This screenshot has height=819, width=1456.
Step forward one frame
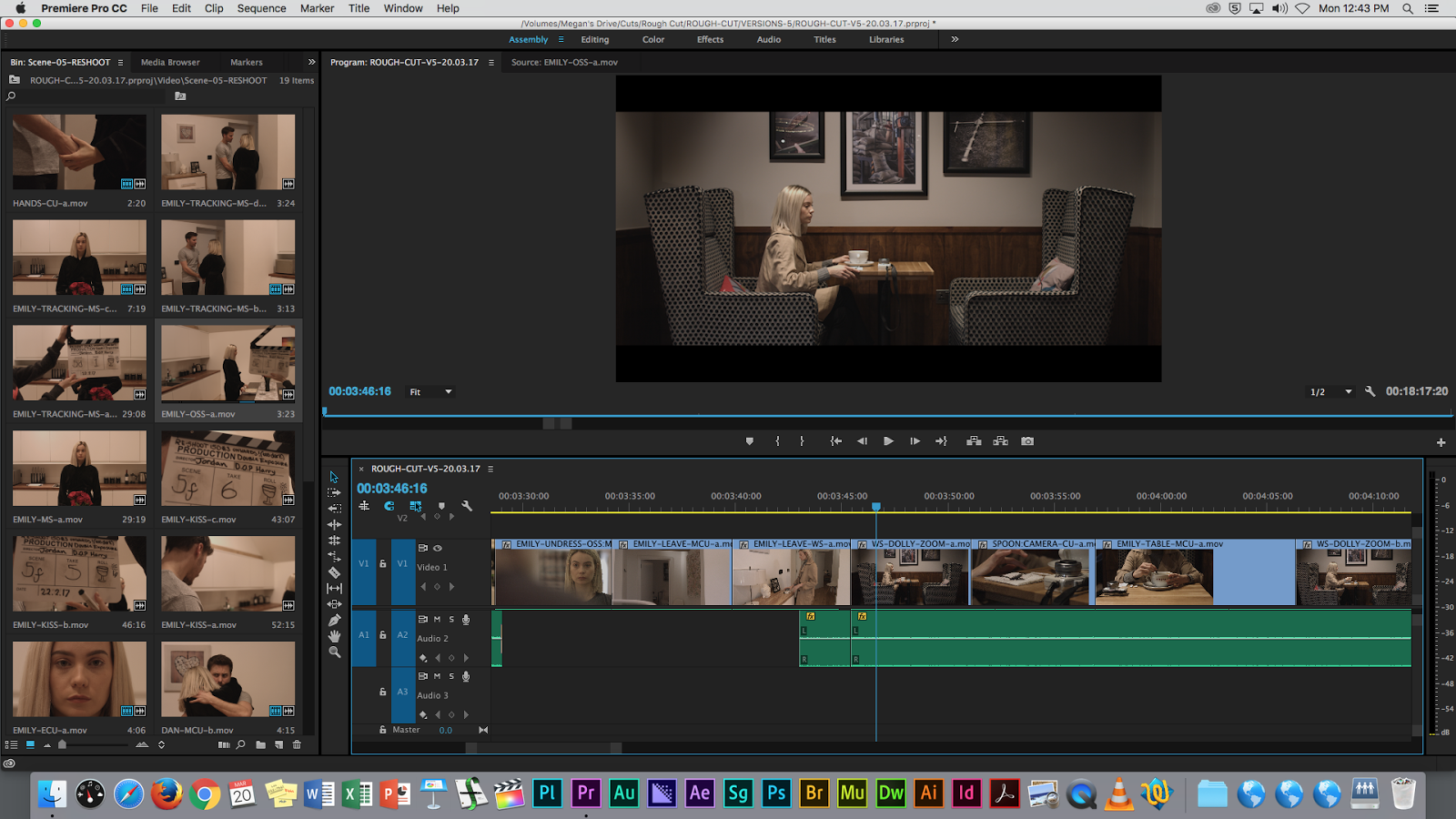[x=915, y=441]
